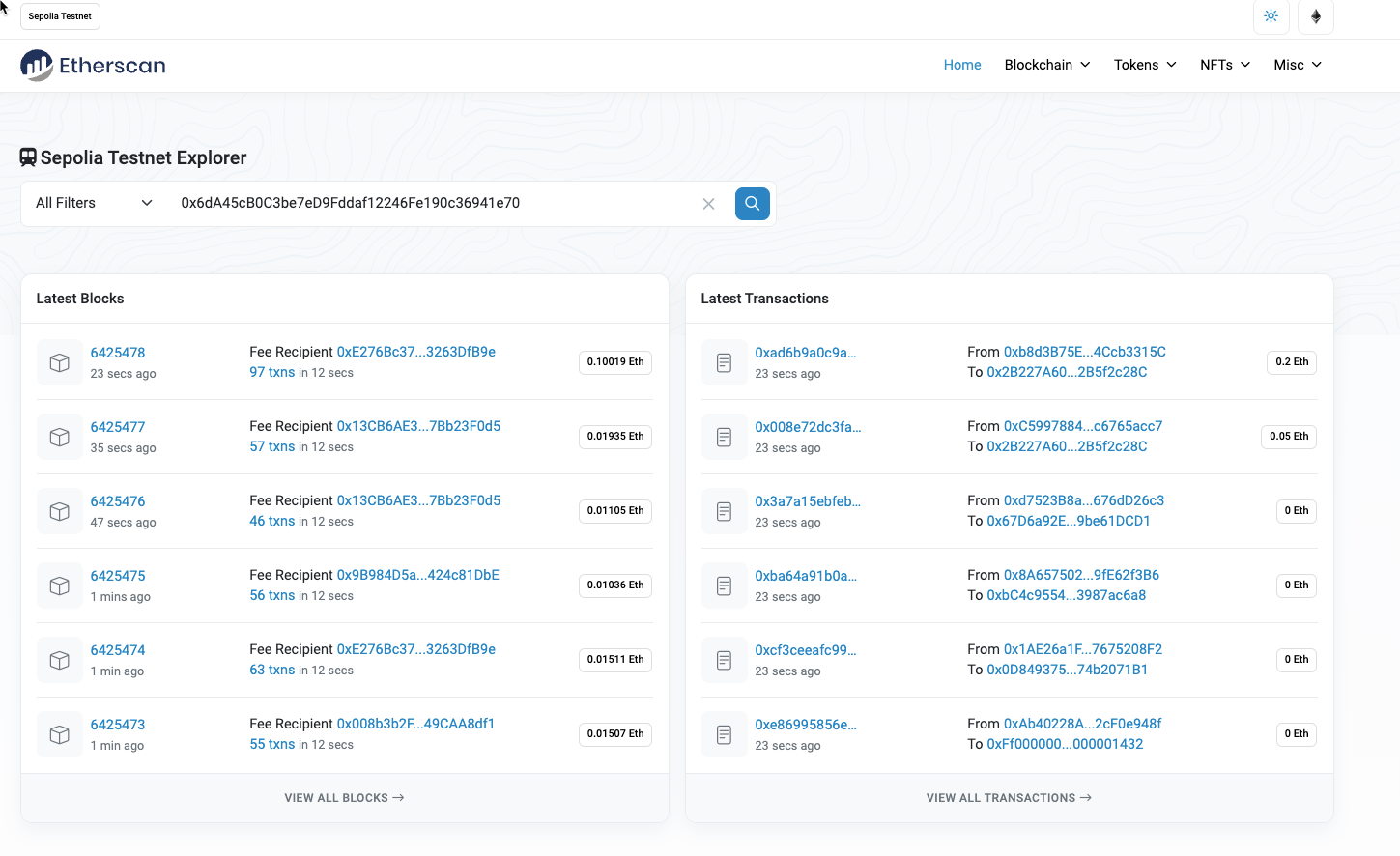Click the document icon for transaction 0xad6b9a0c9a
Screen dimensions: 1400x856
point(724,362)
